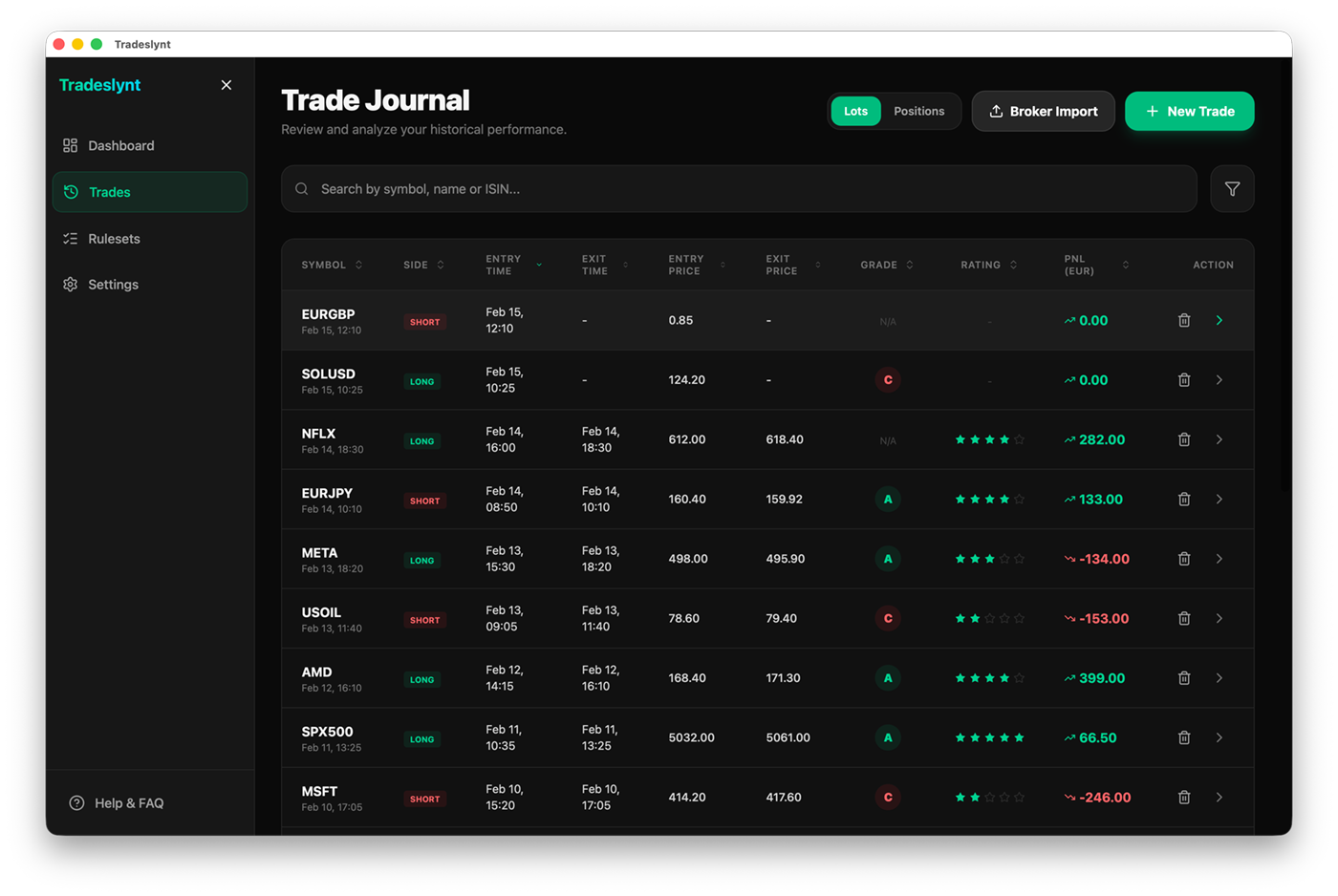The image size is (1338, 896).
Task: Delete the SOLUSD trade
Action: click(1184, 380)
